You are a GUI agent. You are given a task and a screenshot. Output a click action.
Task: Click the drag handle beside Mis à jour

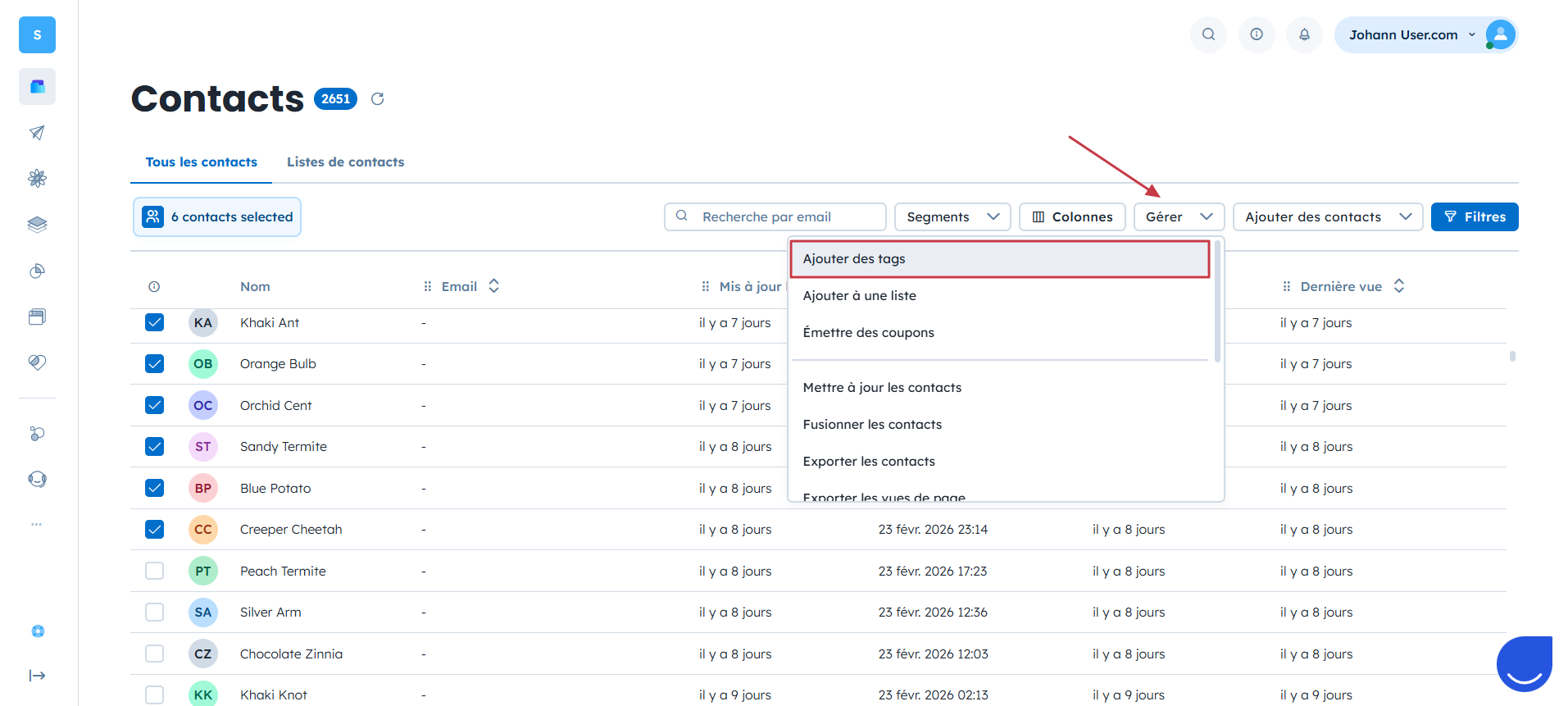coord(705,286)
